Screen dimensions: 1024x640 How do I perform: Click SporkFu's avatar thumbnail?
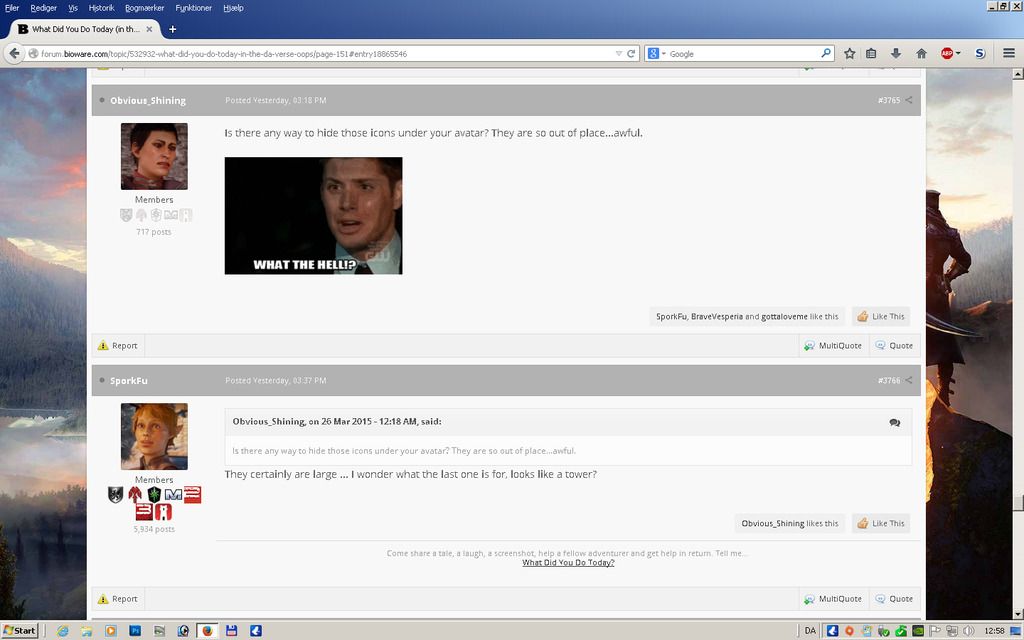click(154, 436)
